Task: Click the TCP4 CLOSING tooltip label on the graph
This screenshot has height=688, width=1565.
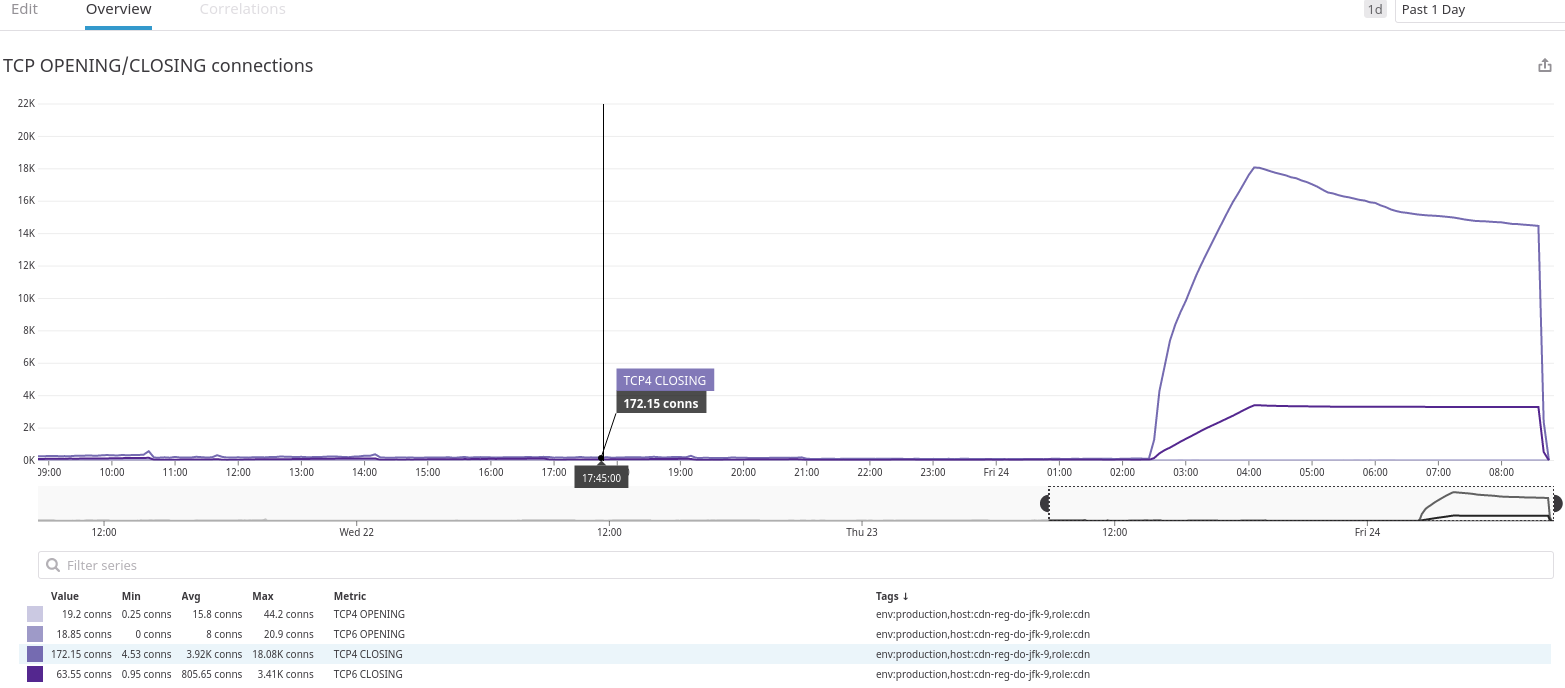Action: [665, 380]
